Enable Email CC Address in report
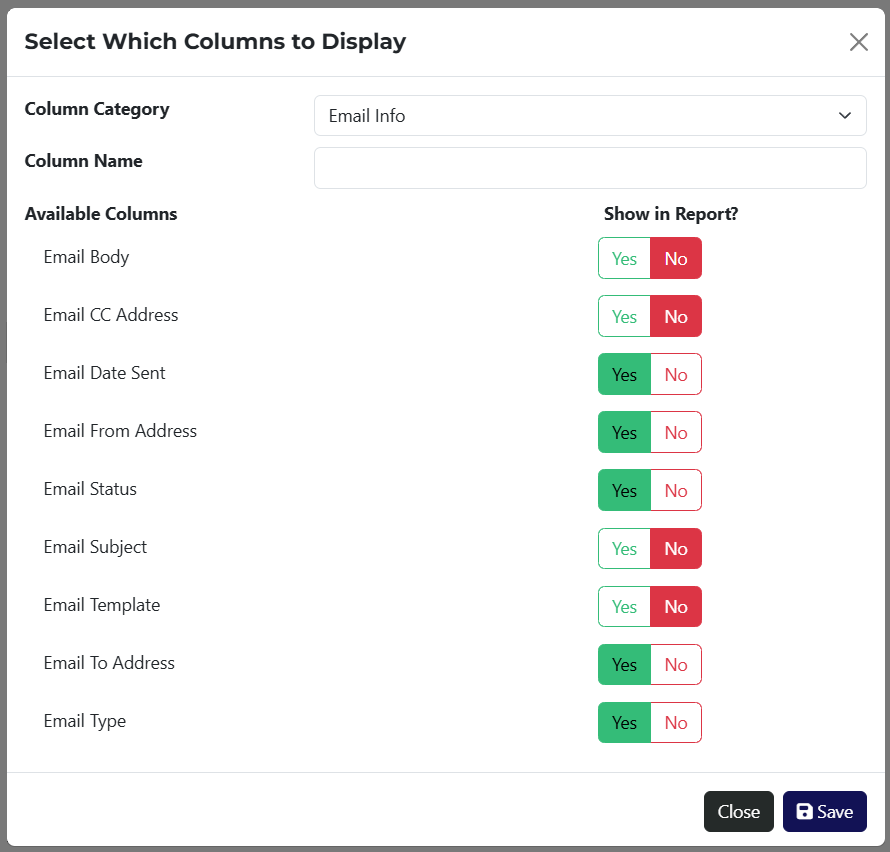Viewport: 890px width, 852px height. [624, 316]
